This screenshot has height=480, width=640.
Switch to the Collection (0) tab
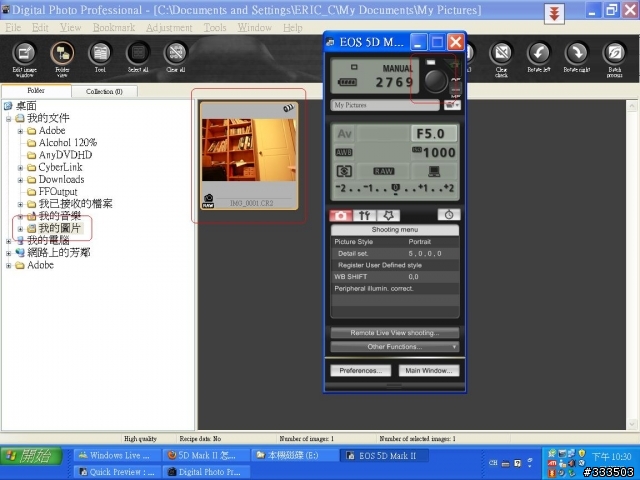tap(104, 91)
